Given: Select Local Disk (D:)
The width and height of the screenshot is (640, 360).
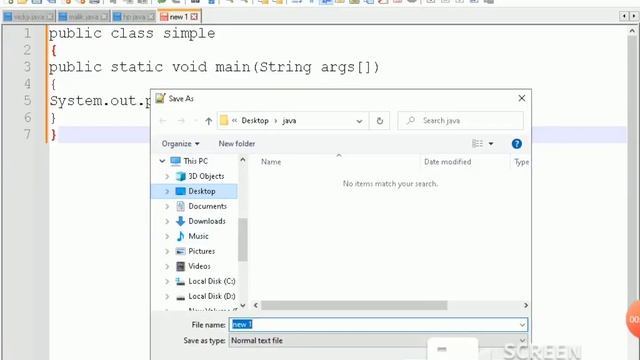Looking at the screenshot, I should tap(211, 296).
